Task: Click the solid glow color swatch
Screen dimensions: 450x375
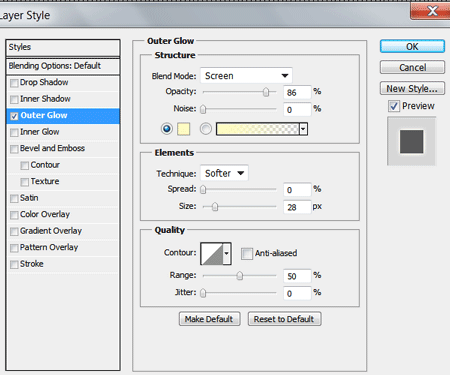Action: click(x=184, y=129)
